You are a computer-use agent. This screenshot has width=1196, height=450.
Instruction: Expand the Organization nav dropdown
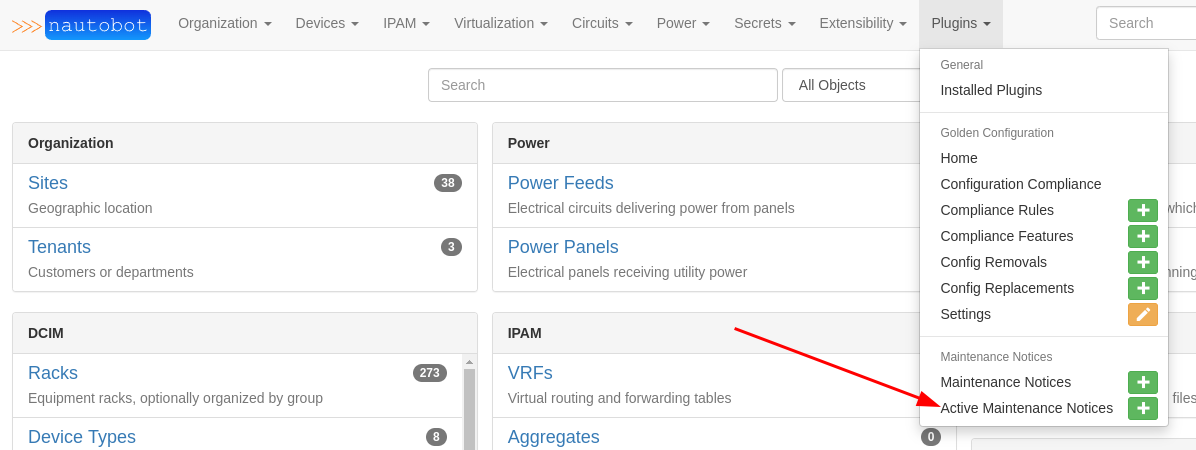[x=224, y=23]
